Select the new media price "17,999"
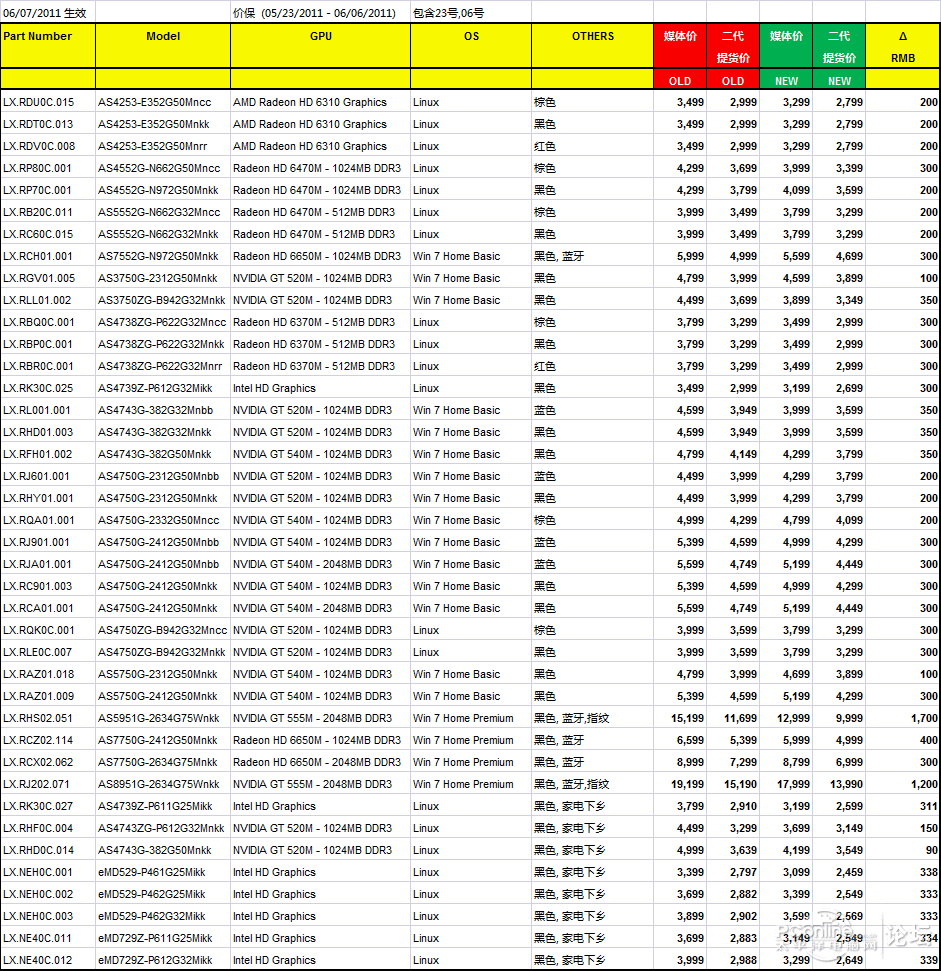941x971 pixels. [793, 784]
